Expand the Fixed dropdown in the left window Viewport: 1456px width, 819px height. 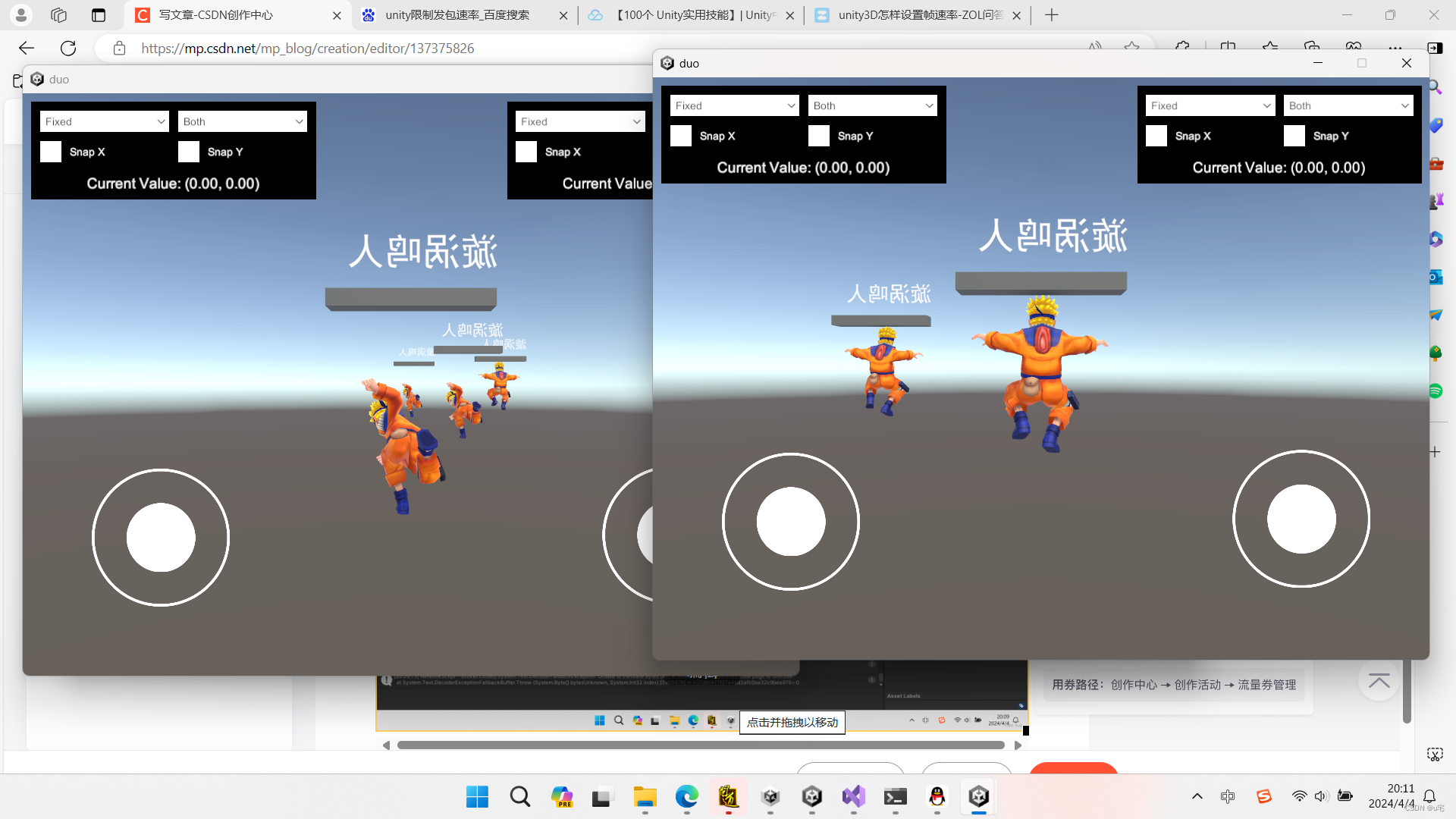click(x=104, y=121)
